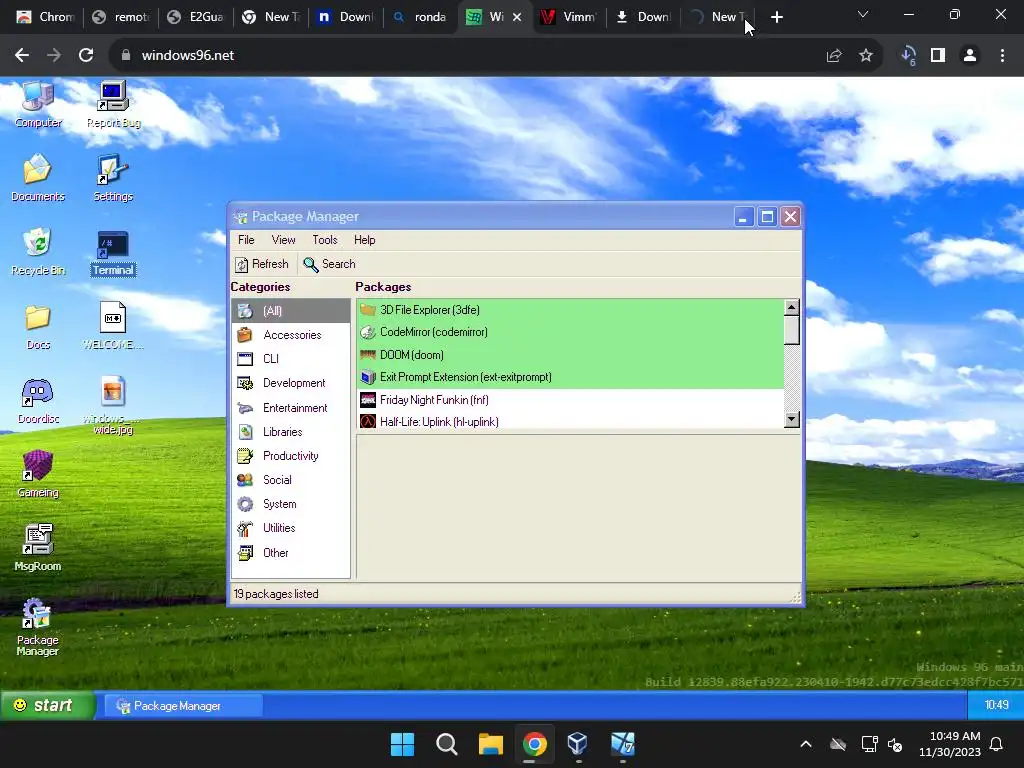This screenshot has height=768, width=1024.
Task: Open the Computer desktop icon
Action: (38, 104)
